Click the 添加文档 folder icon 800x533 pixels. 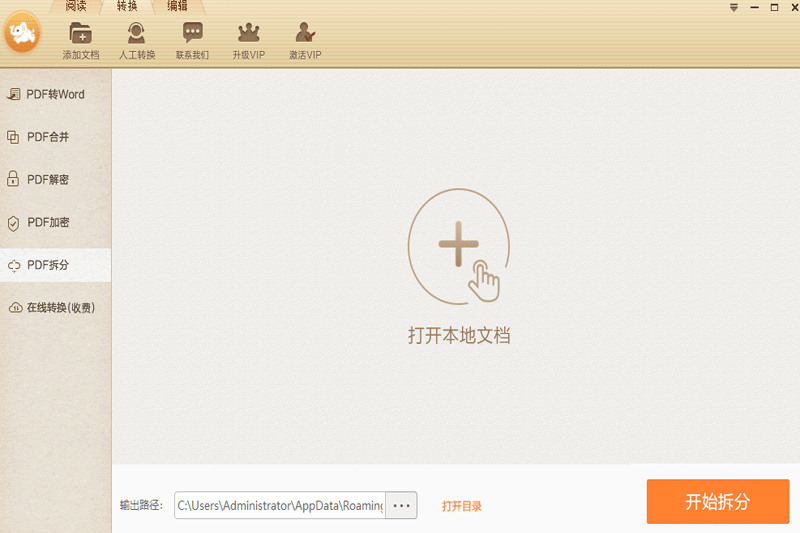(80, 34)
